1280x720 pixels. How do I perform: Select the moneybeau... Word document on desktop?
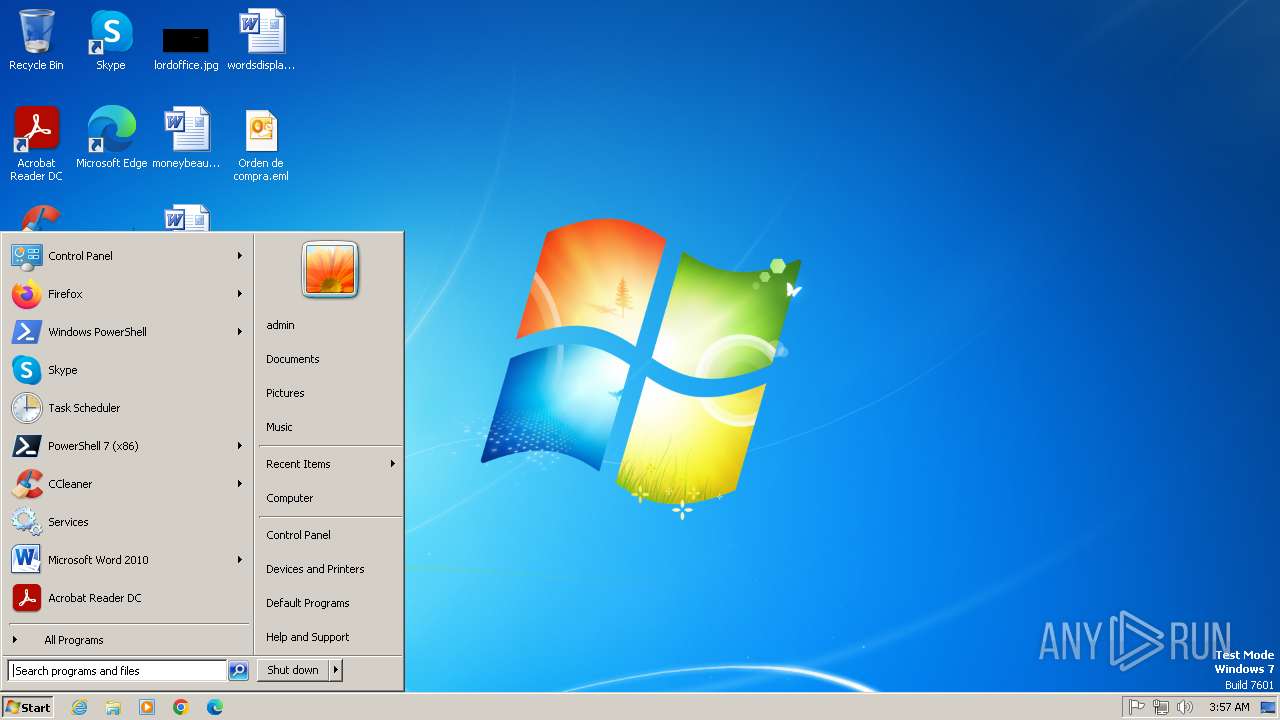coord(186,138)
